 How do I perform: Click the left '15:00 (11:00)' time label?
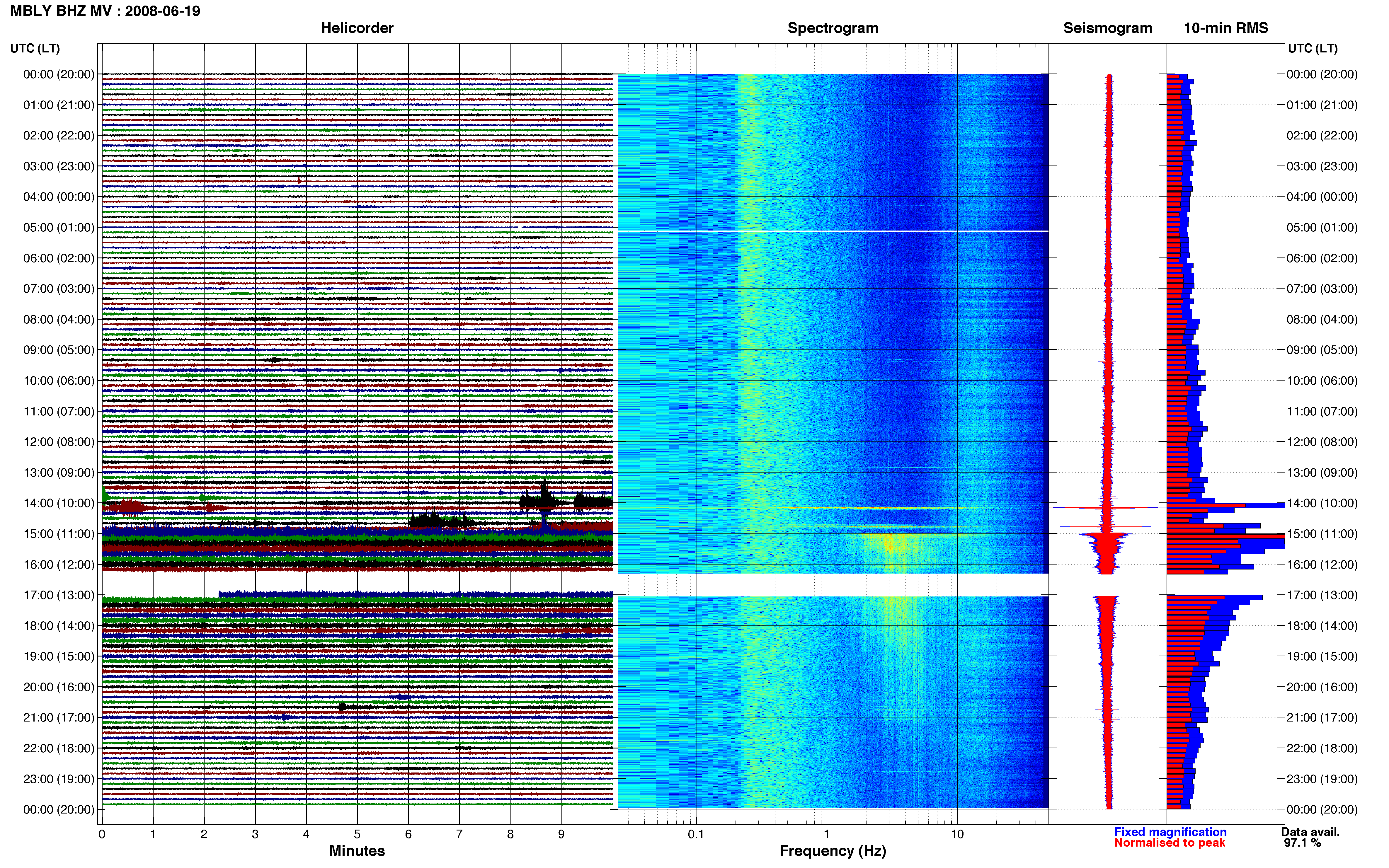click(59, 534)
